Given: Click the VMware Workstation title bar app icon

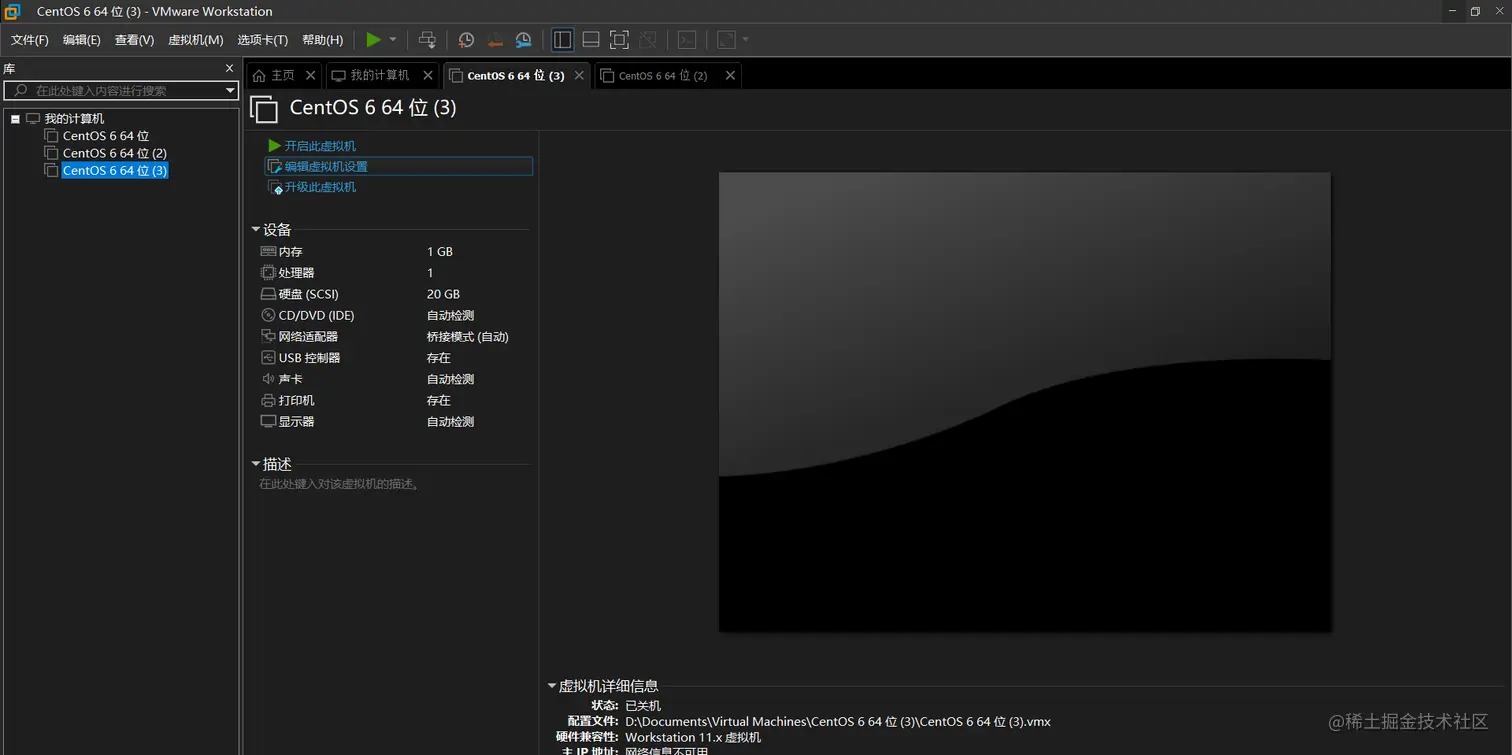Looking at the screenshot, I should pyautogui.click(x=12, y=11).
